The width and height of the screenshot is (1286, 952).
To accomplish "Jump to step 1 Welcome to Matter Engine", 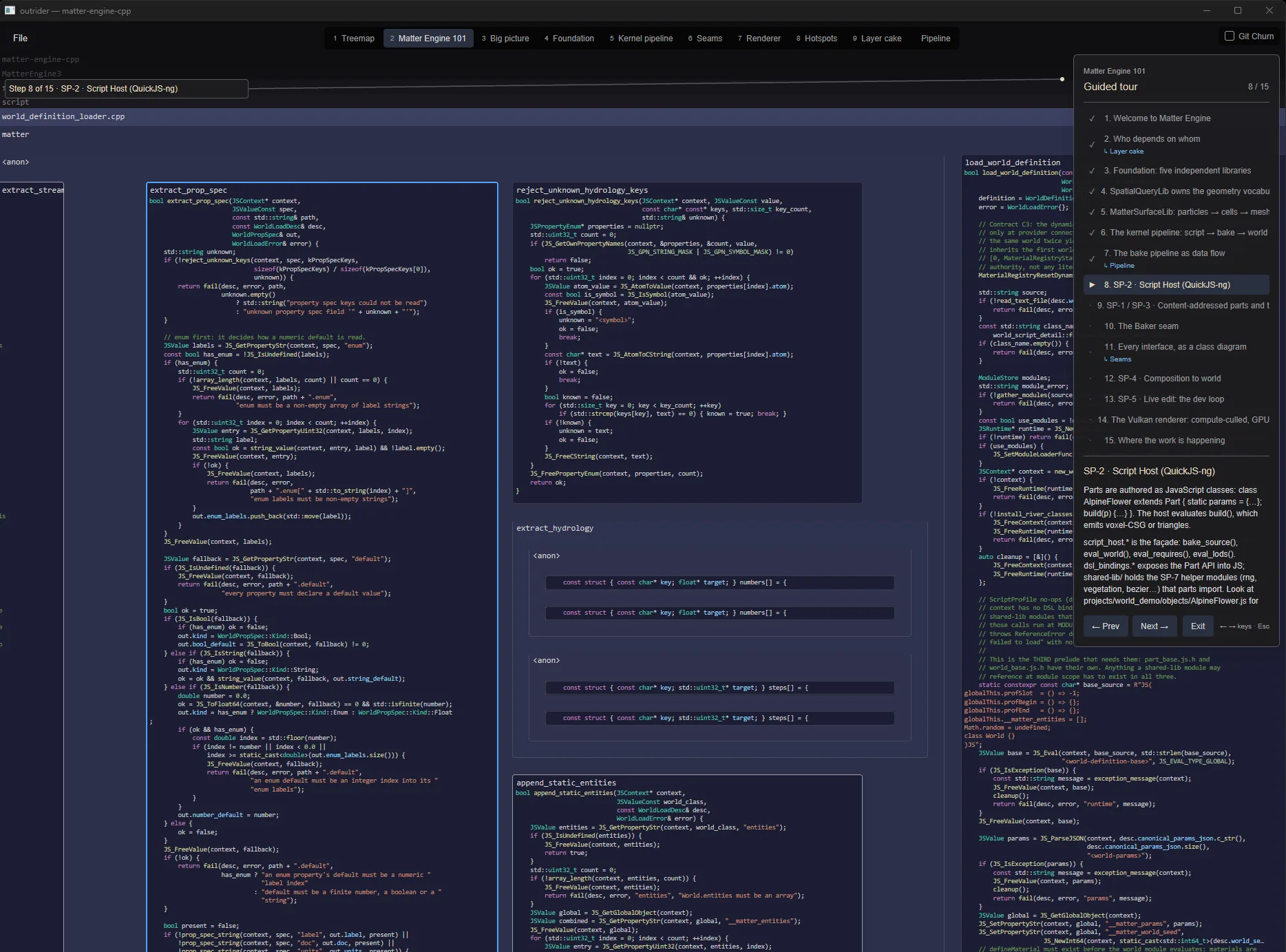I will coord(1177,118).
